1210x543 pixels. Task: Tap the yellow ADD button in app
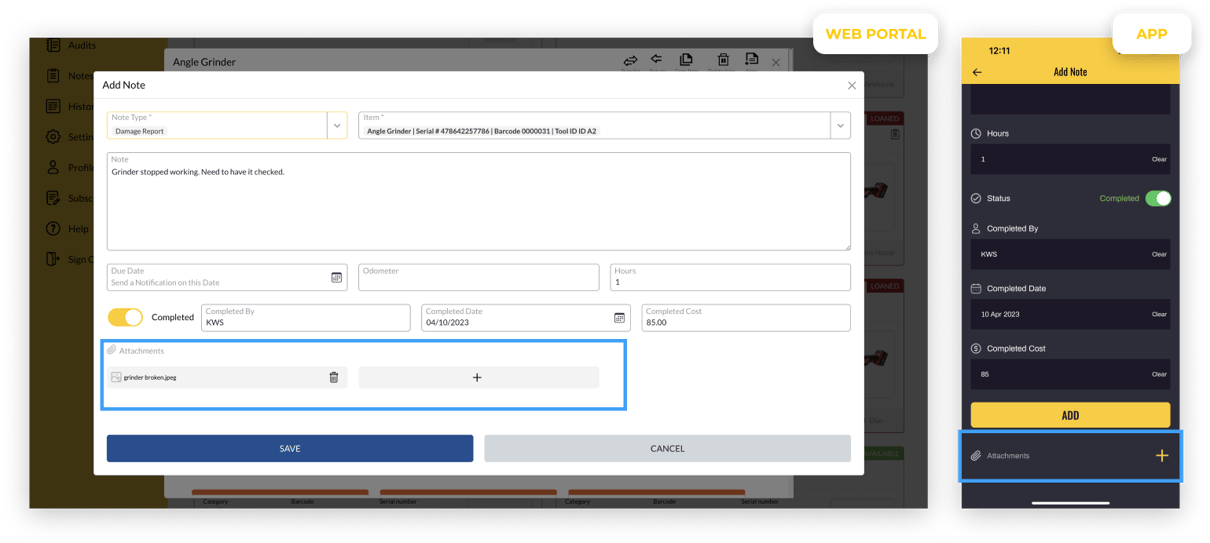point(1070,415)
